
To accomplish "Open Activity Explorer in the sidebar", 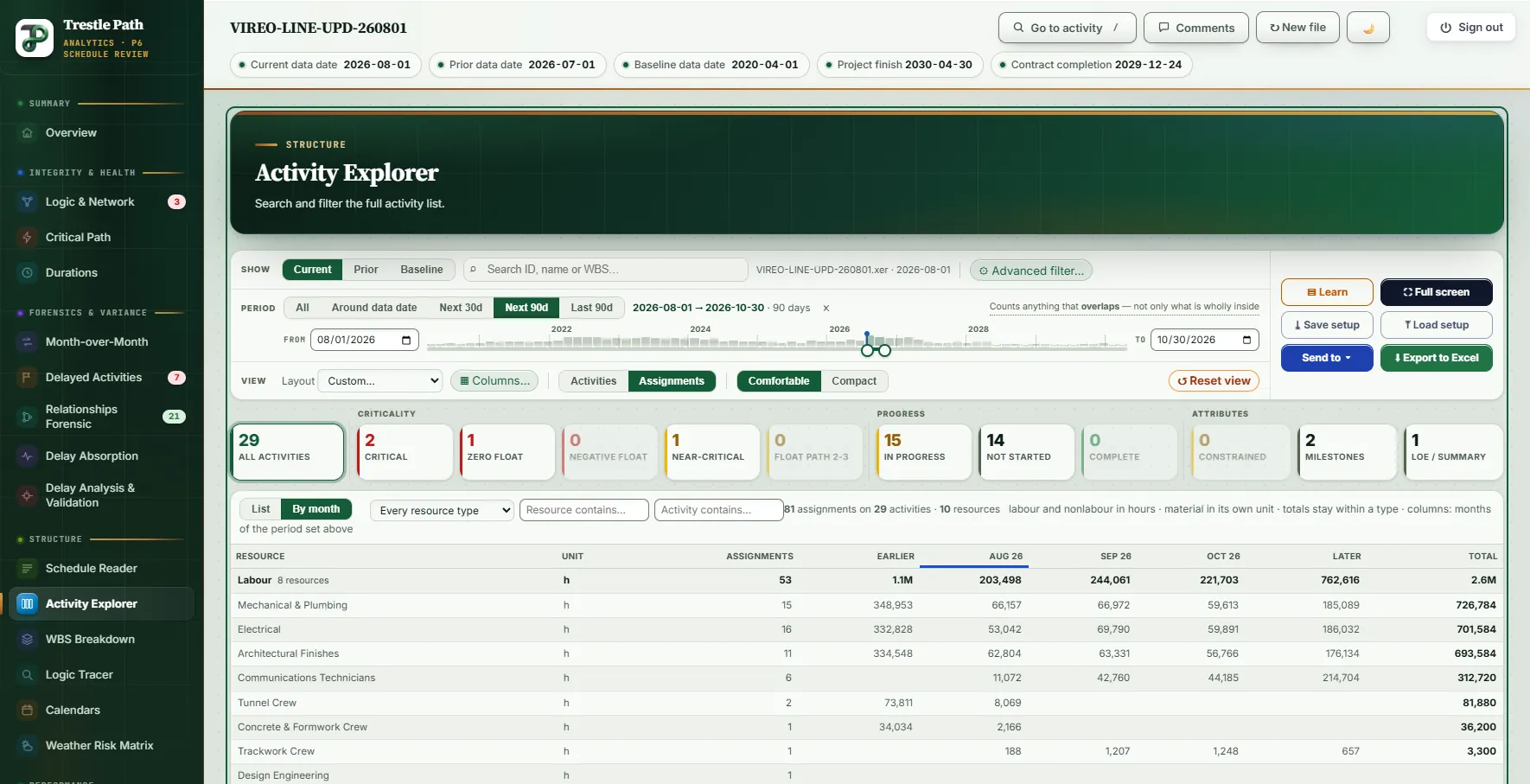I will pos(101,604).
